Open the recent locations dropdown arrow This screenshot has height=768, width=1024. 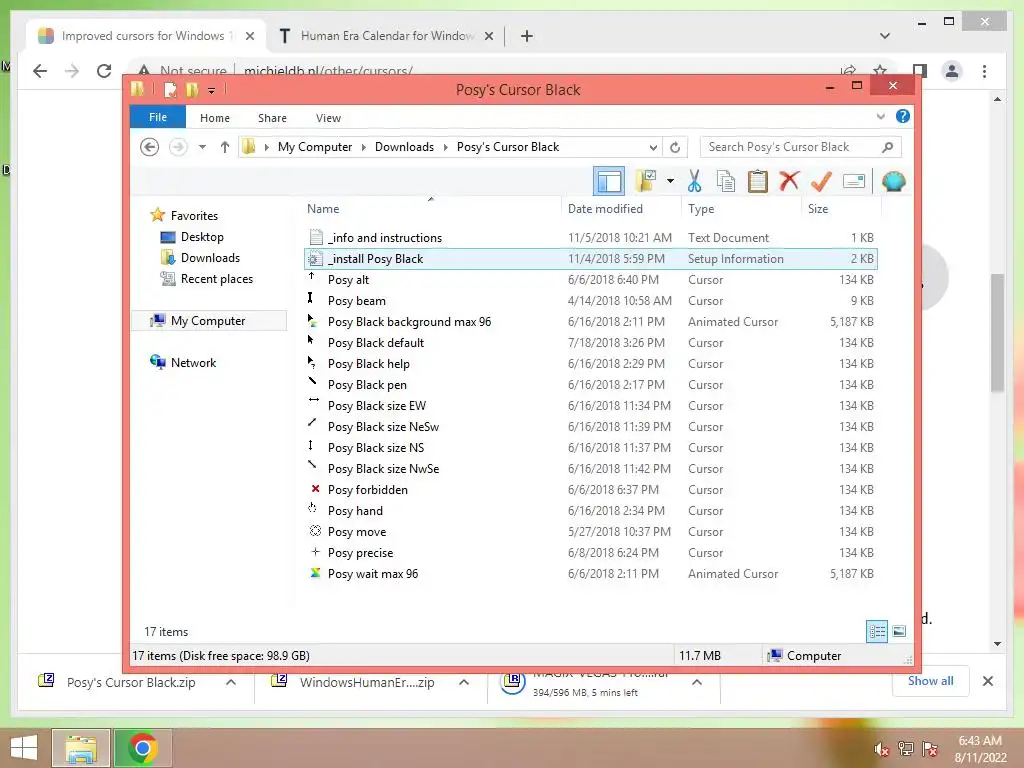tap(202, 147)
